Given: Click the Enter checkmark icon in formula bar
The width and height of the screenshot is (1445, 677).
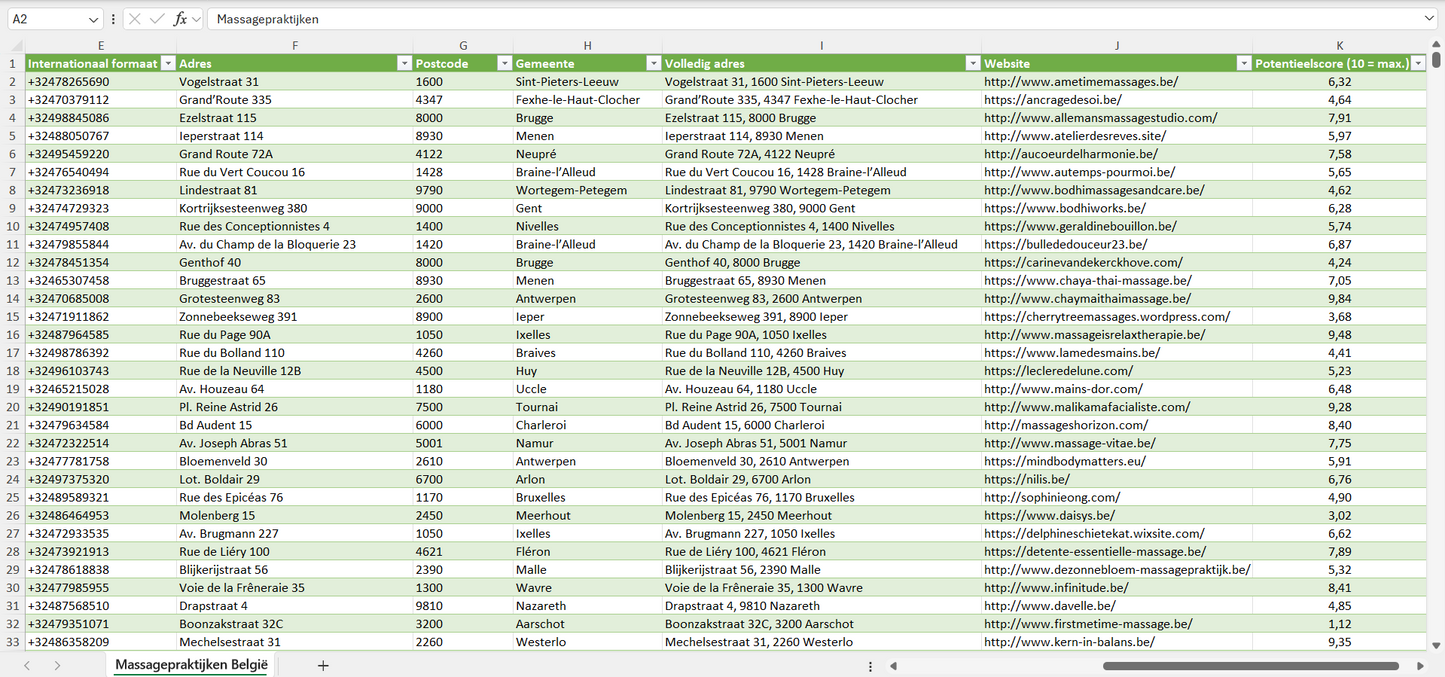Looking at the screenshot, I should 157,19.
